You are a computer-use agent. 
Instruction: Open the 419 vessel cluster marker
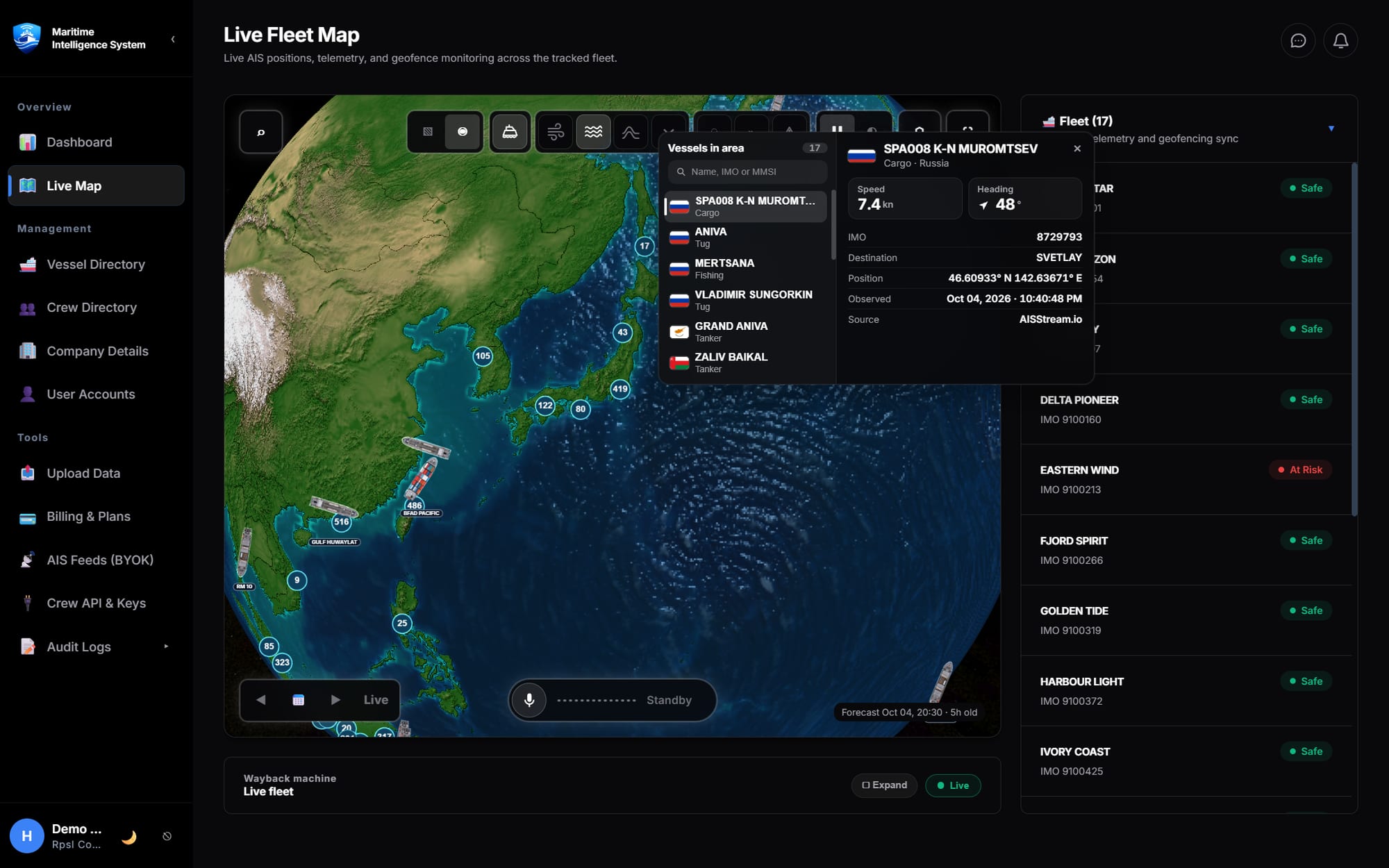point(620,389)
